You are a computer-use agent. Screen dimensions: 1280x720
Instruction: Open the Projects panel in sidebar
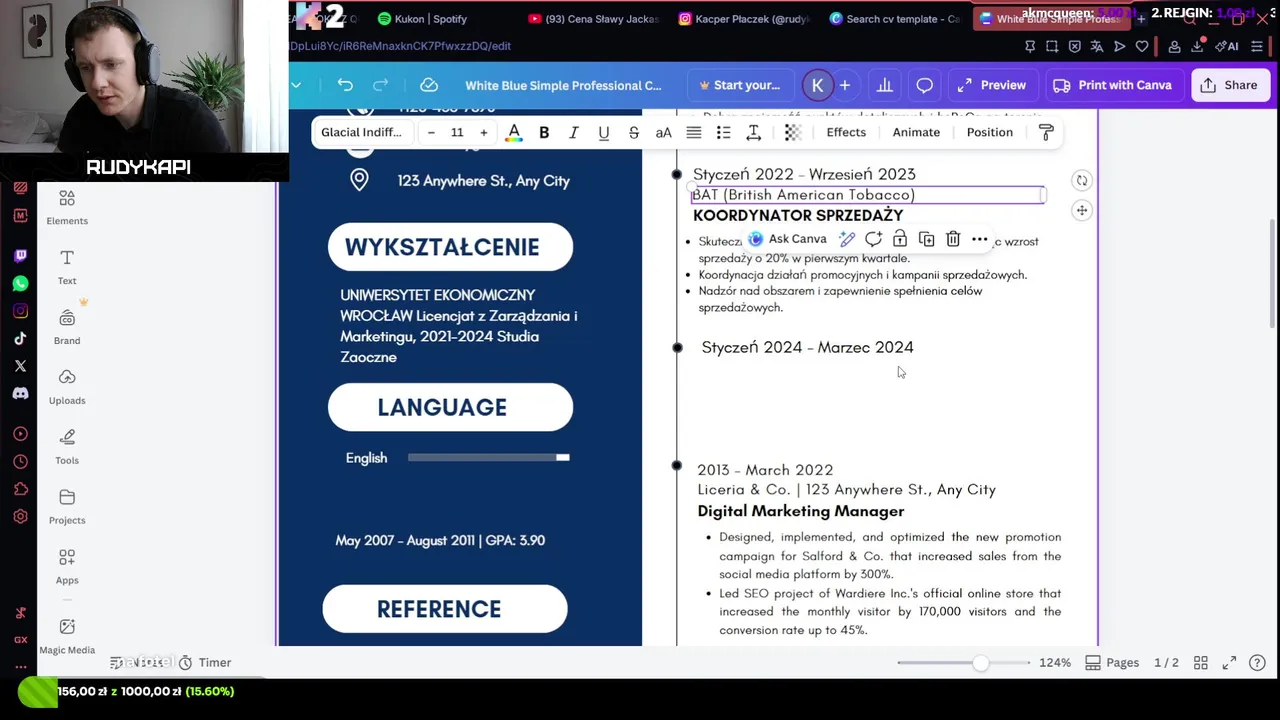67,507
